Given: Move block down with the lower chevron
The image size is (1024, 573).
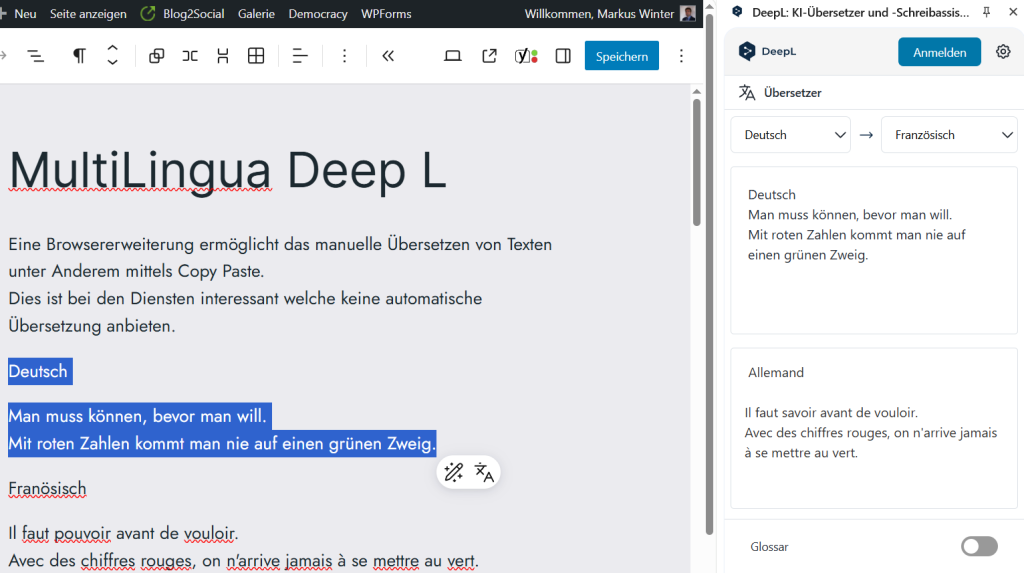Looking at the screenshot, I should tap(112, 62).
